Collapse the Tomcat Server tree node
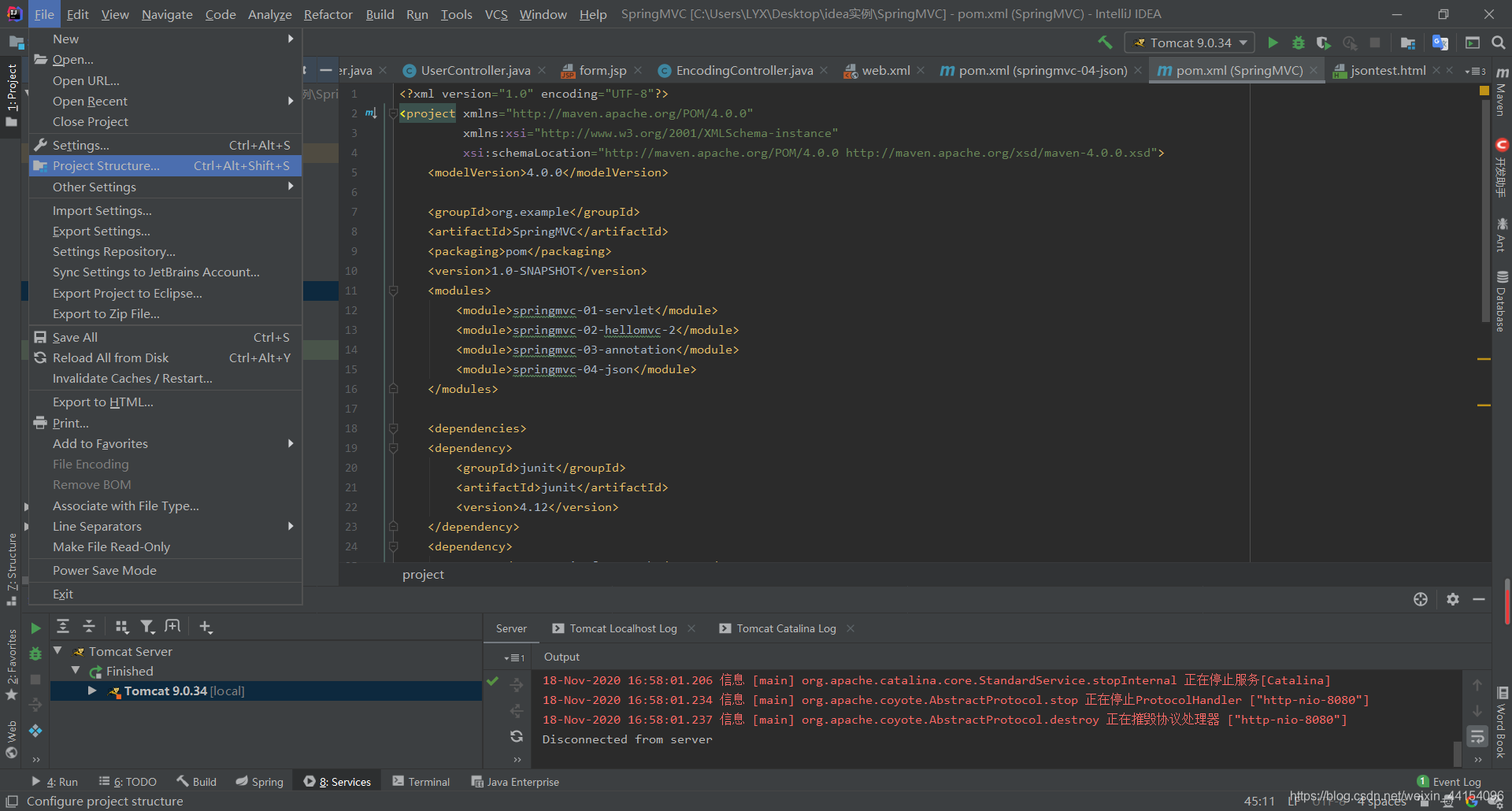The width and height of the screenshot is (1512, 811). click(57, 651)
